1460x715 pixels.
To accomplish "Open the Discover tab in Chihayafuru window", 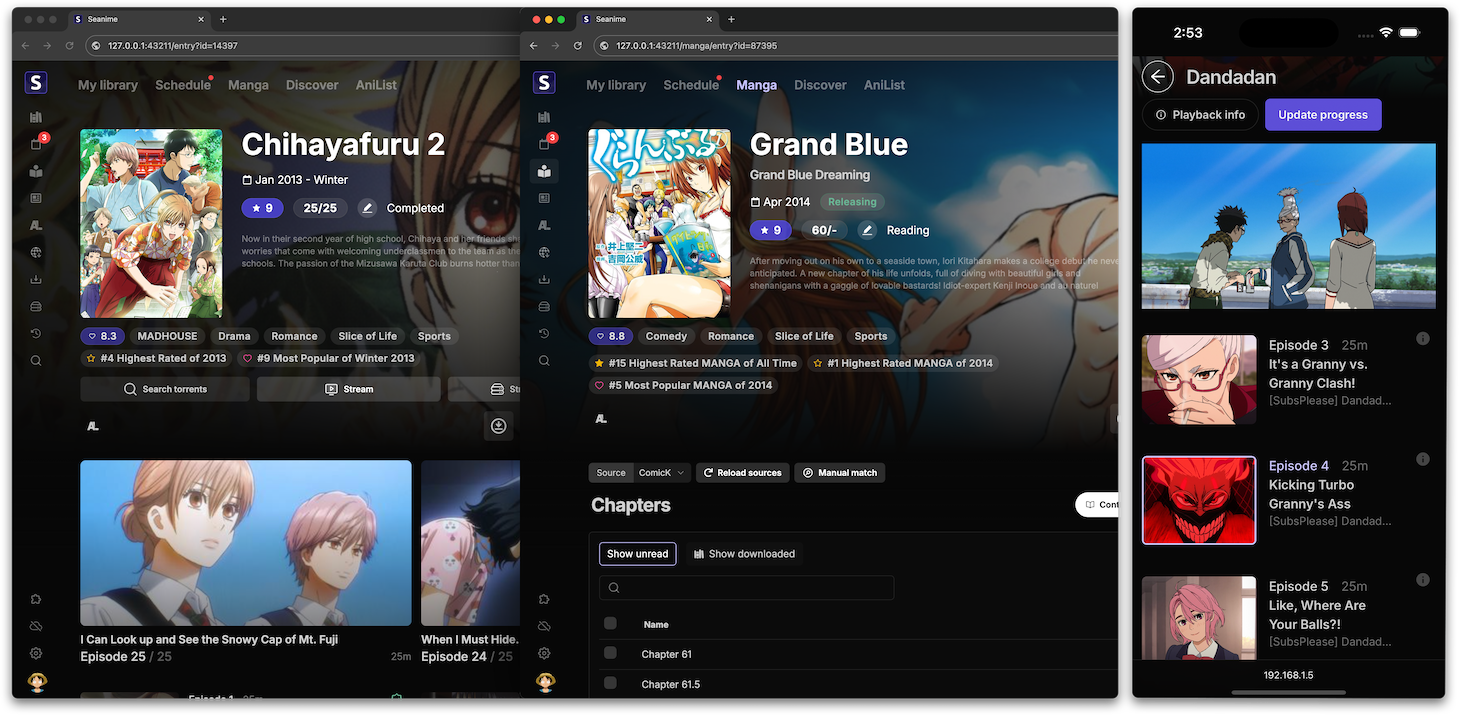I will click(312, 85).
